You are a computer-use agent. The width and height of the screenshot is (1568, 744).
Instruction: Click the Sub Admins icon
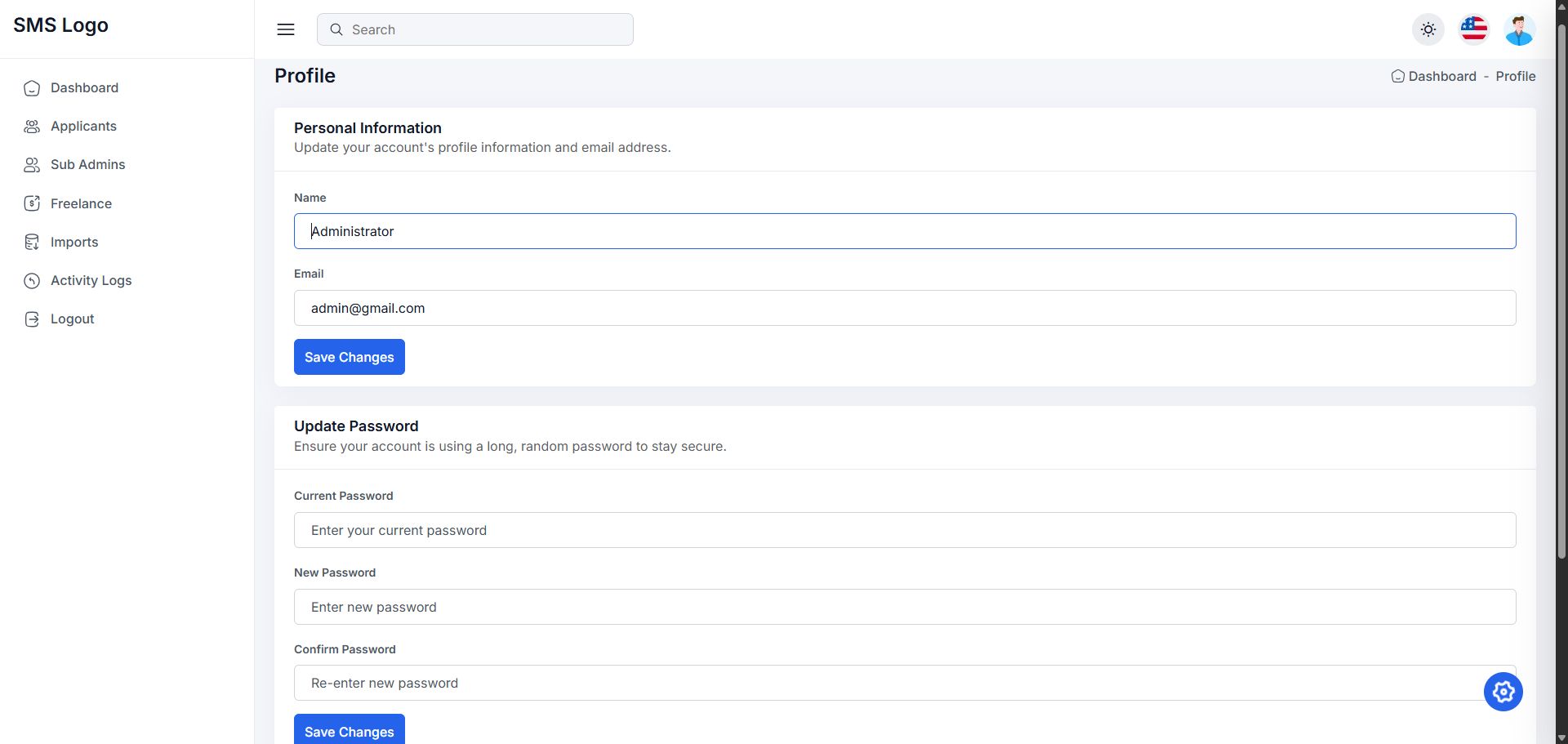32,165
